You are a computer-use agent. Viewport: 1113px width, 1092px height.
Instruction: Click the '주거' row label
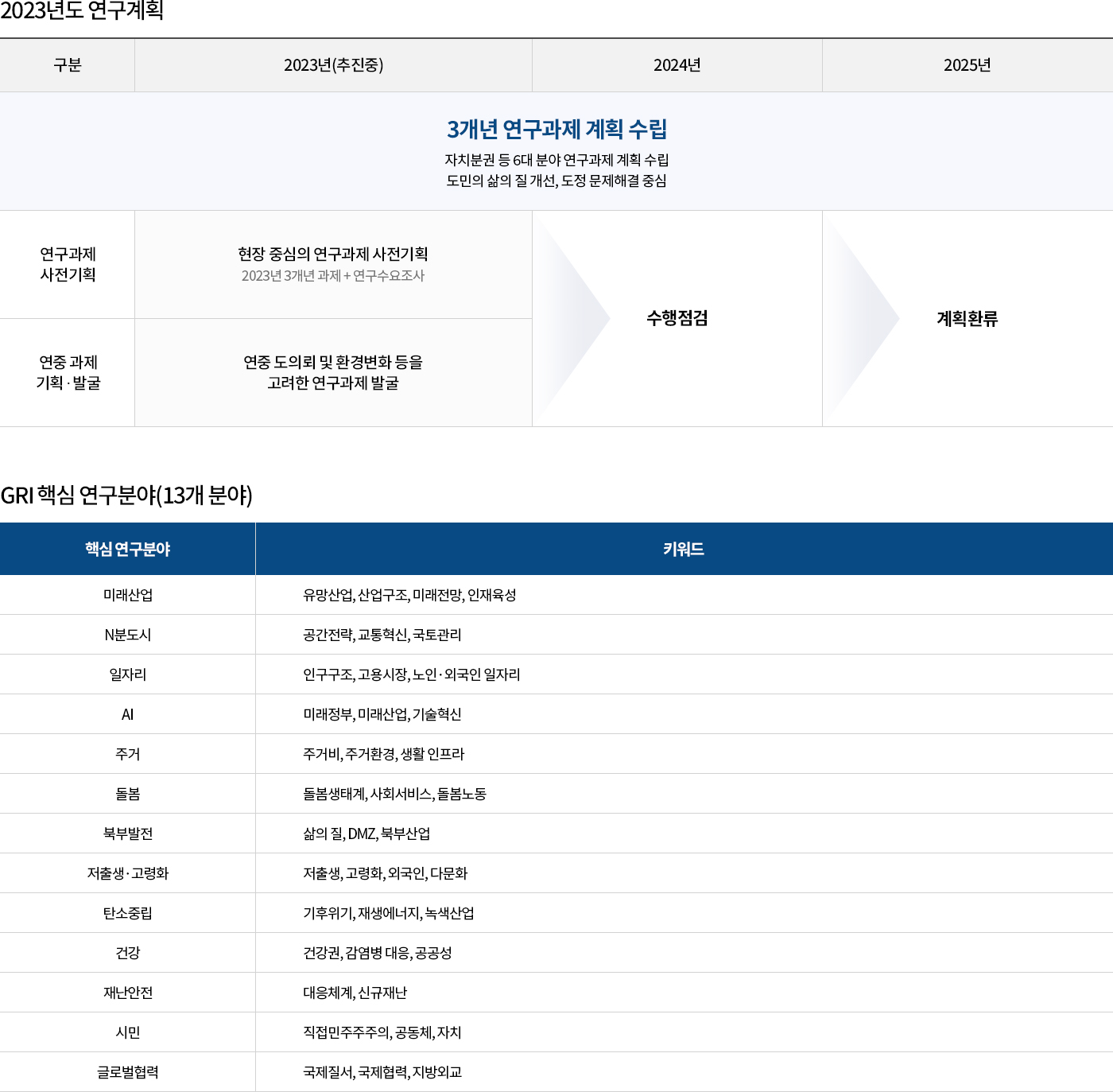tap(127, 754)
